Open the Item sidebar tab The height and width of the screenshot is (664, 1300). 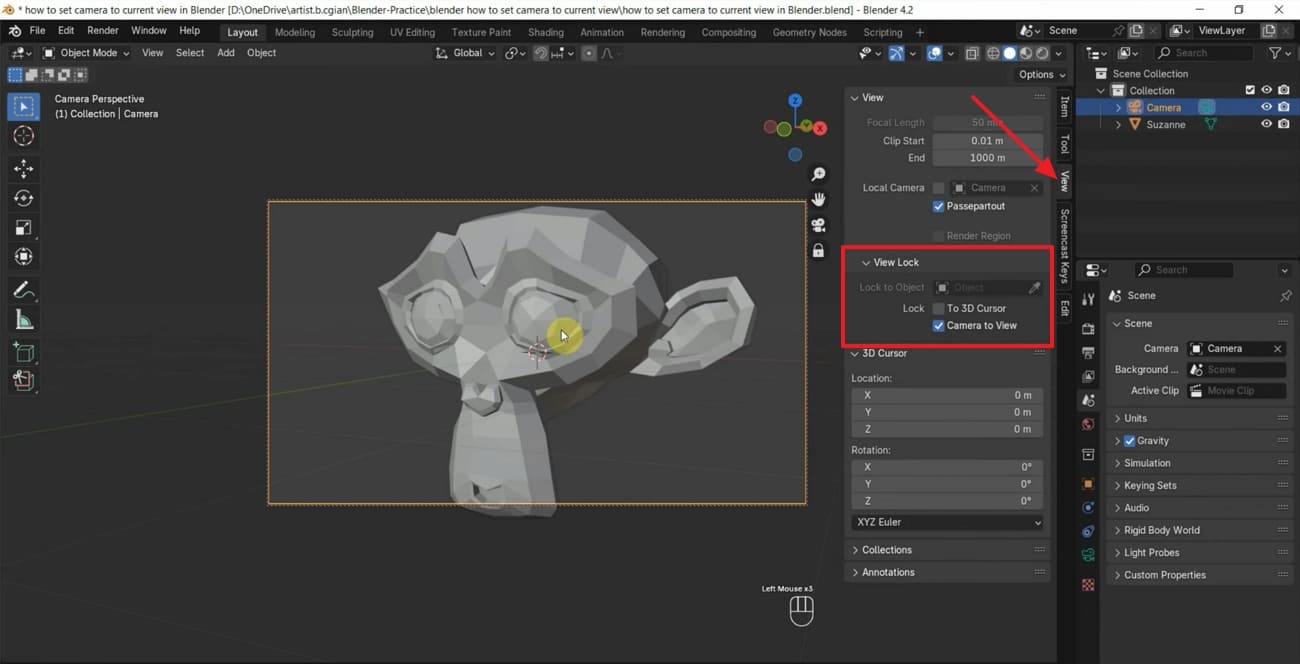(1064, 106)
